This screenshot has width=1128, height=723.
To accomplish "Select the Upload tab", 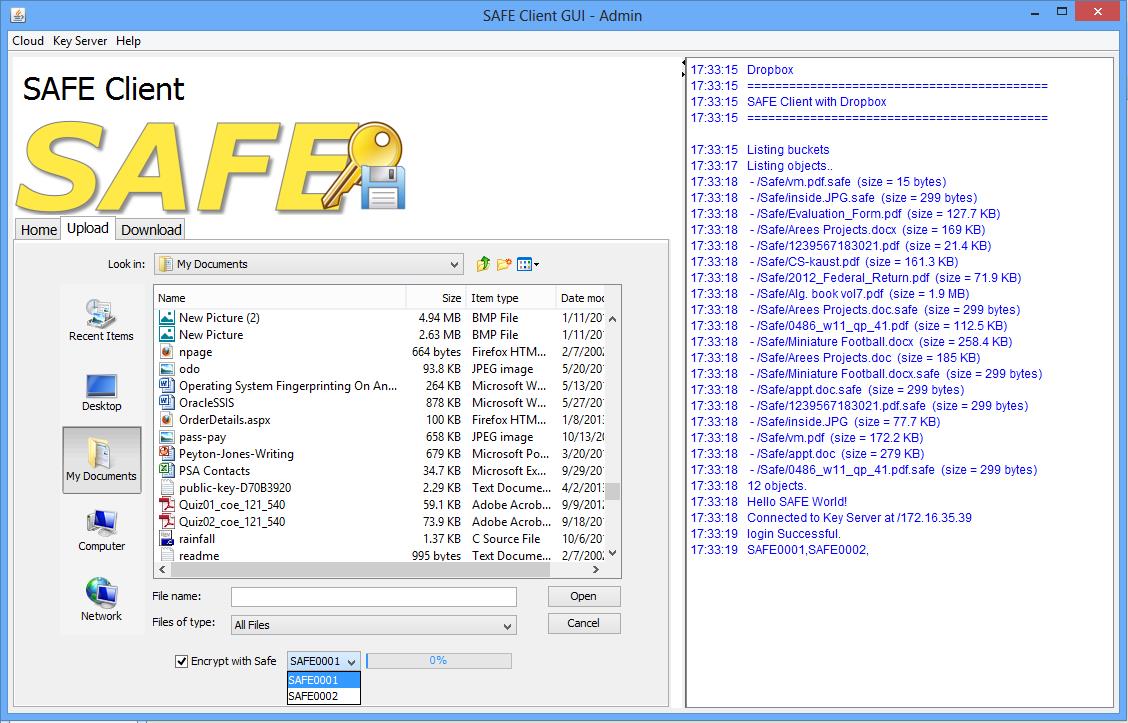I will [x=88, y=228].
